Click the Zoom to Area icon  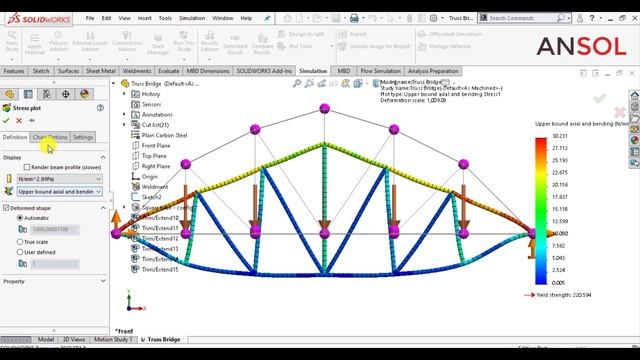[x=309, y=84]
